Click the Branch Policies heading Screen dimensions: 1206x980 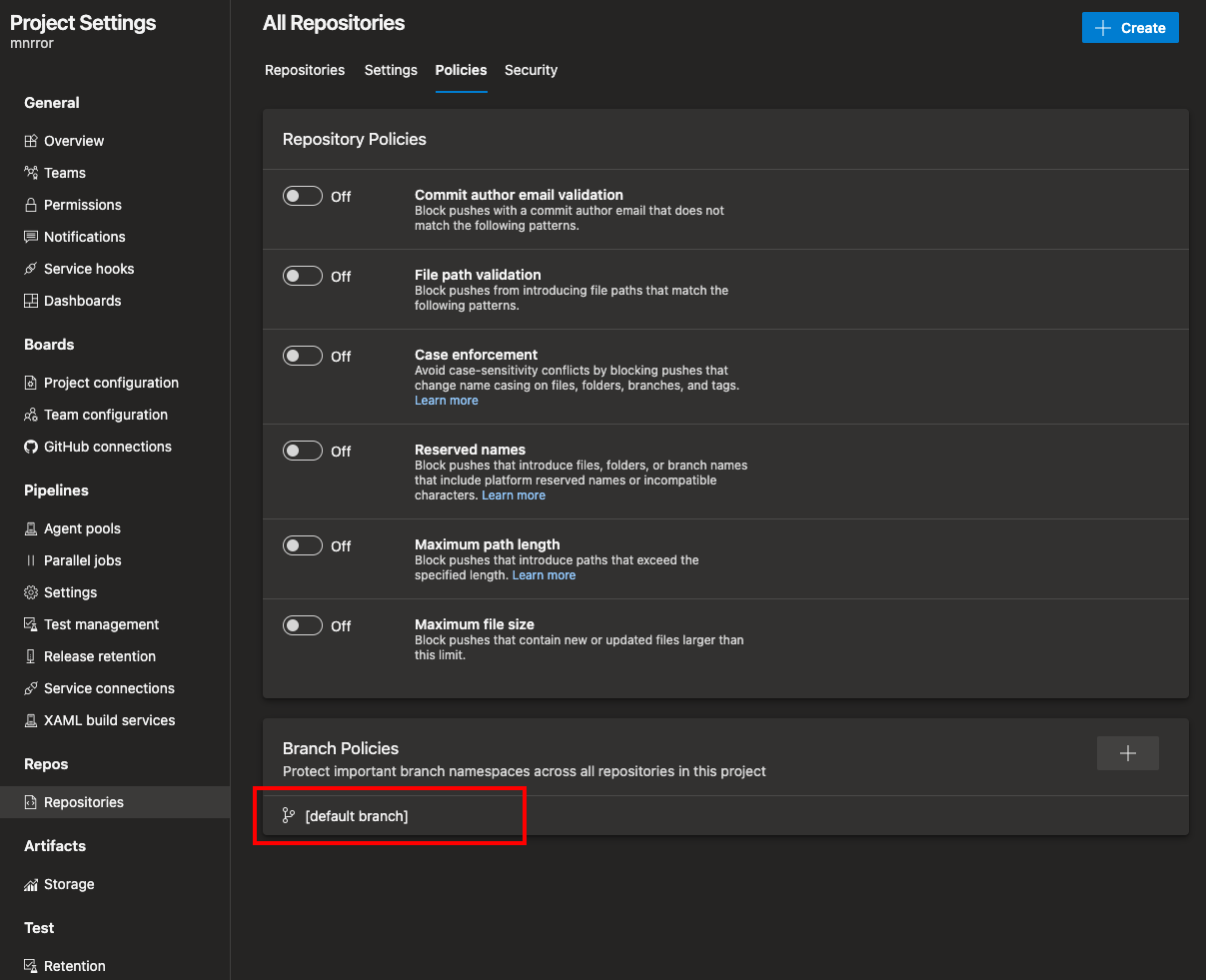pos(341,748)
